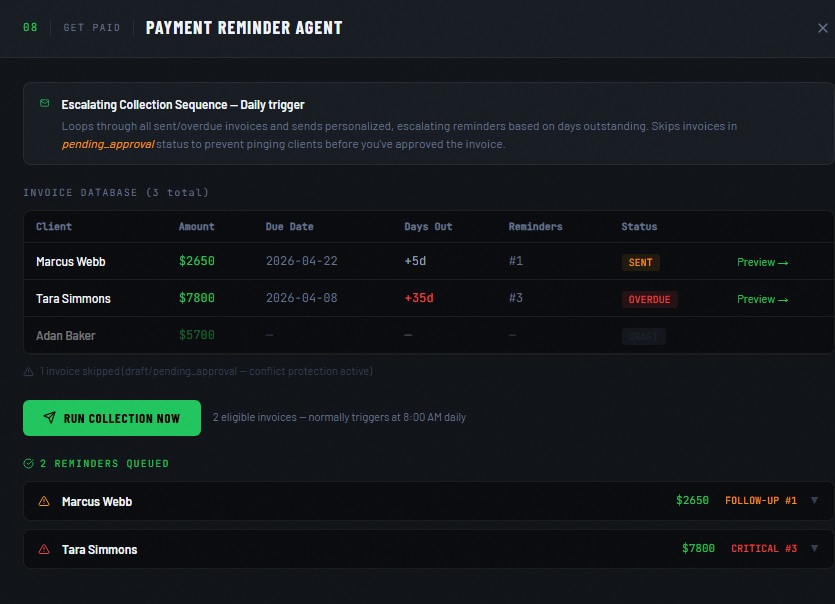Open Preview for Marcus Webb invoice
The width and height of the screenshot is (835, 604).
[x=762, y=262]
